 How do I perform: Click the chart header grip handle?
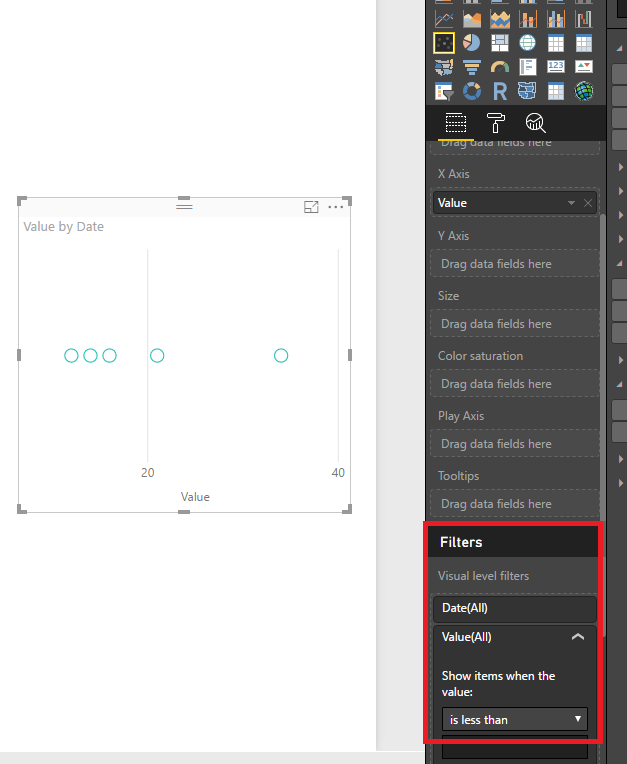(x=184, y=207)
